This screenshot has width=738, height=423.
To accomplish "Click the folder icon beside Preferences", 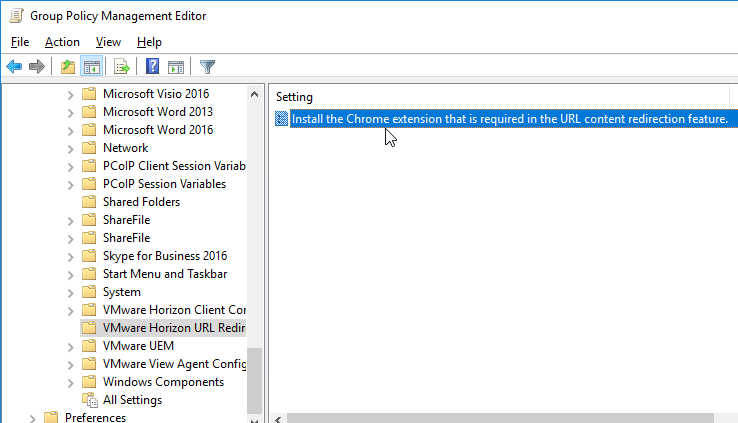I will point(51,418).
